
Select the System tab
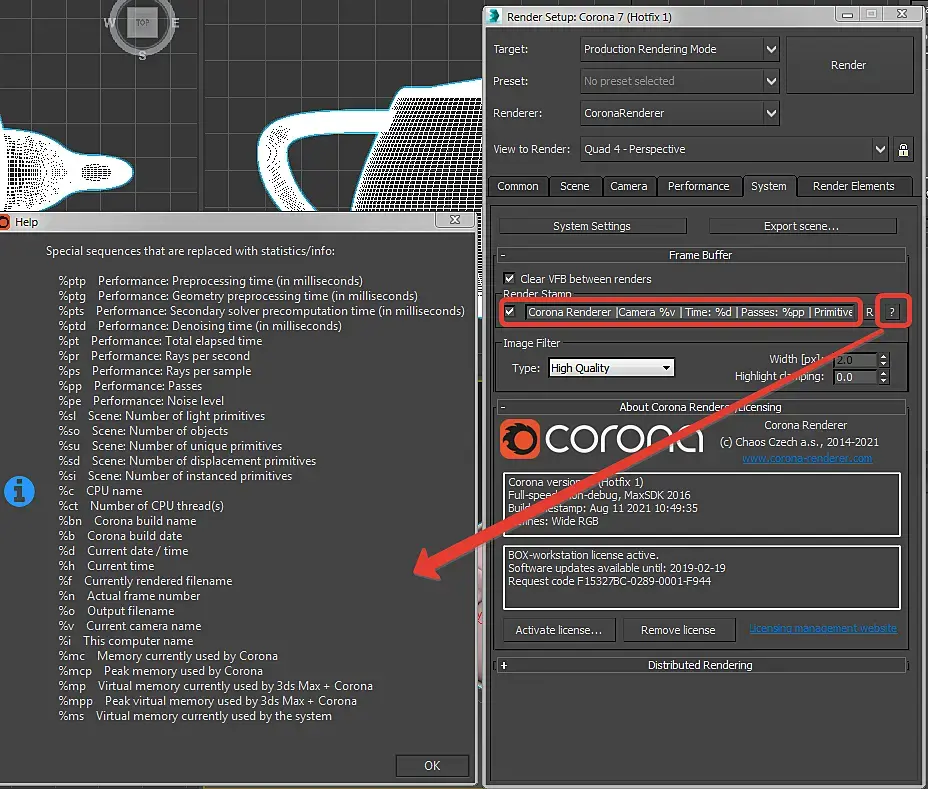click(x=769, y=186)
